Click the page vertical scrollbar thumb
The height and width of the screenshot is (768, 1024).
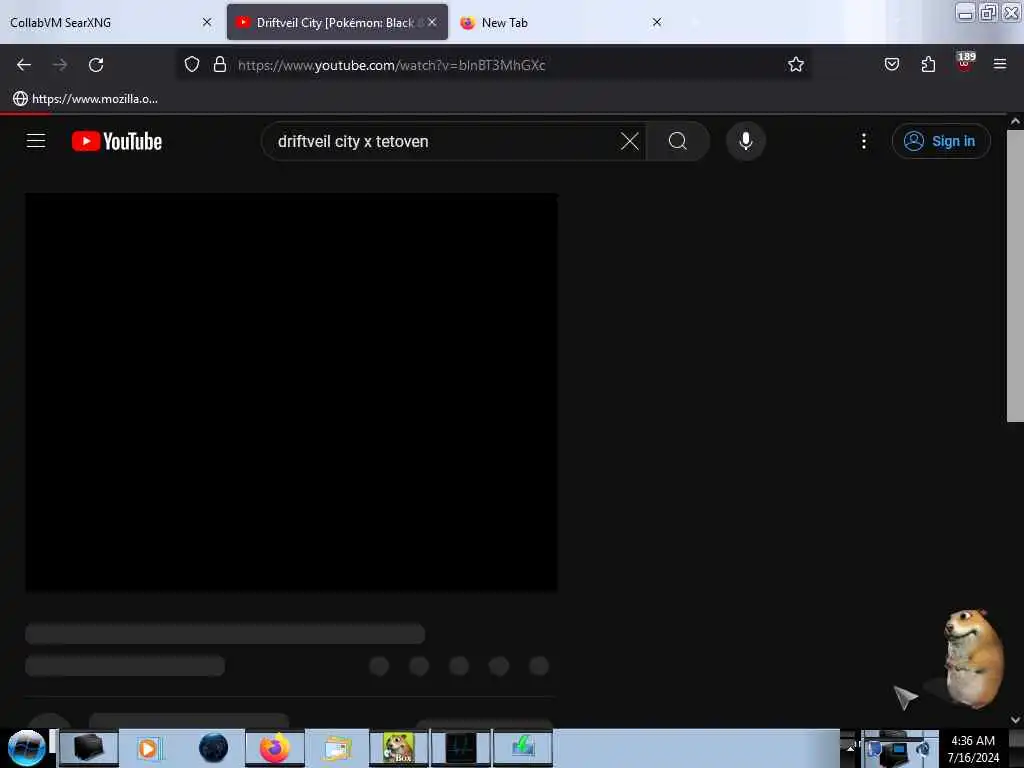pos(1015,276)
